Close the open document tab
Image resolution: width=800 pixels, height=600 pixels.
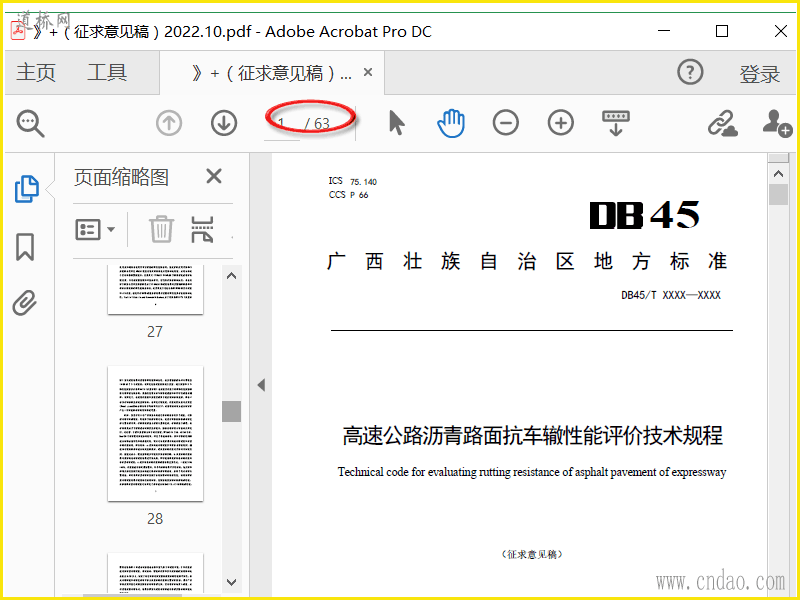(368, 72)
